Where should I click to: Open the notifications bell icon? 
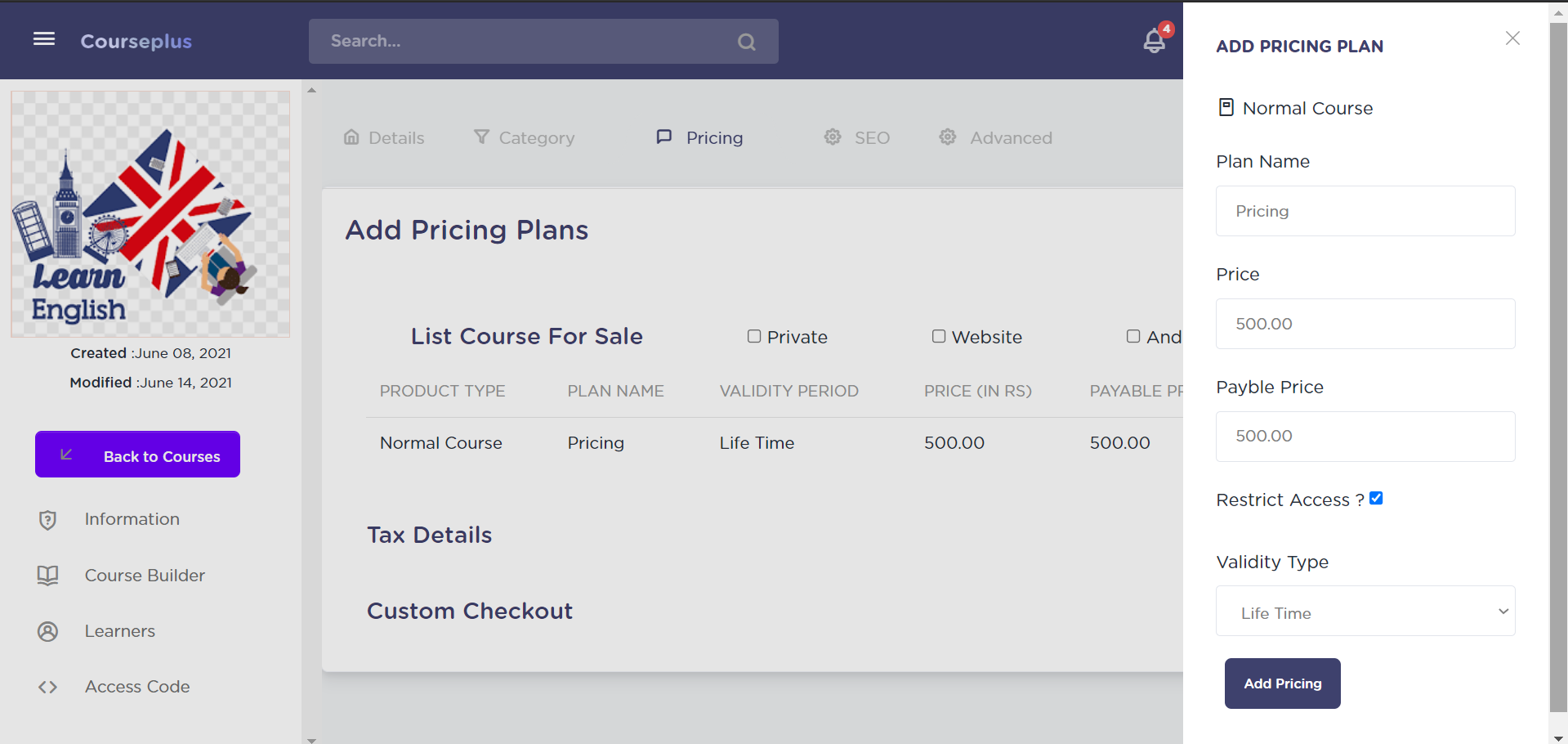(1154, 41)
